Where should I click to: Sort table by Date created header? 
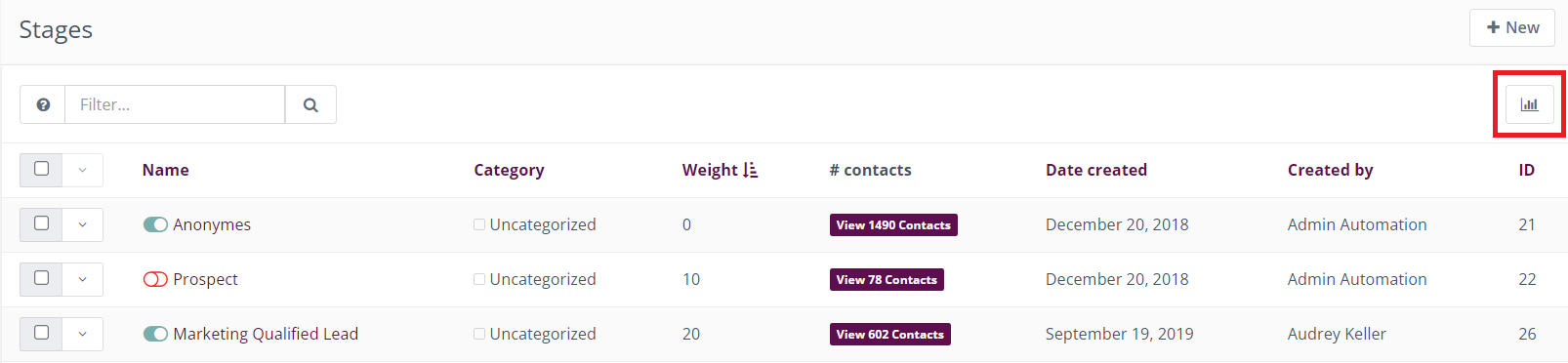[1096, 170]
